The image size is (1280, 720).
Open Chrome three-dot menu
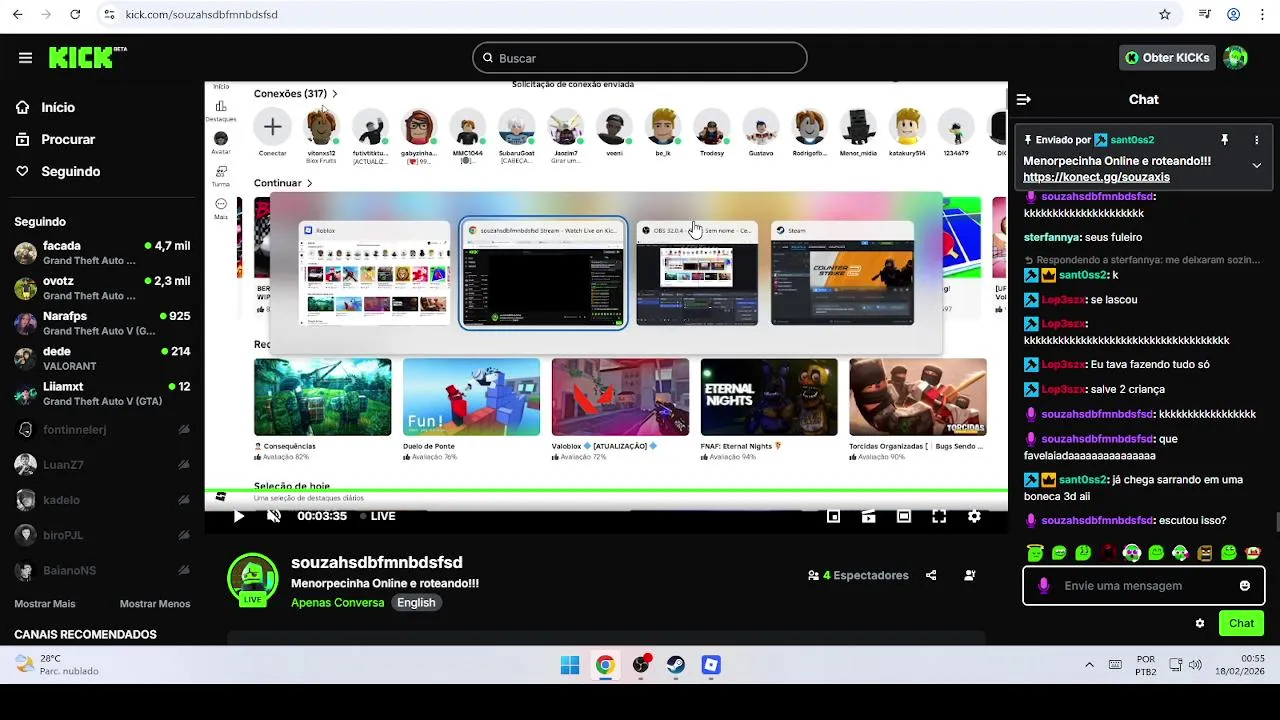pyautogui.click(x=1263, y=14)
